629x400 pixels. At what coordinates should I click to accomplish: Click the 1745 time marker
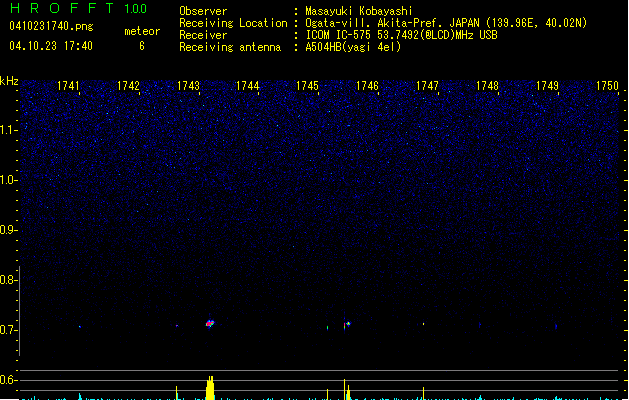[307, 86]
